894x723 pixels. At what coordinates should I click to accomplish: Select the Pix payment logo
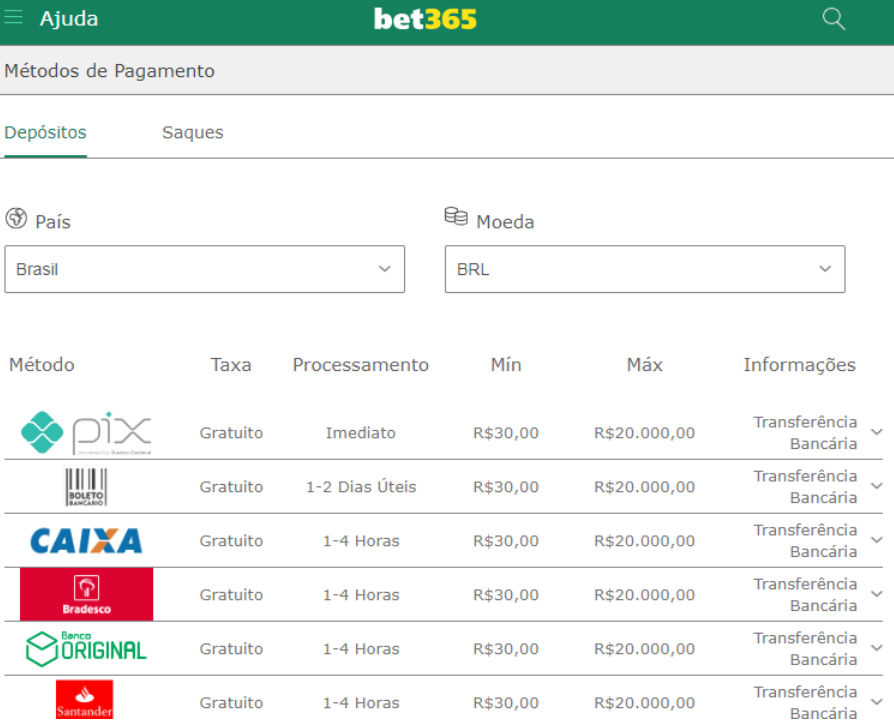(86, 433)
